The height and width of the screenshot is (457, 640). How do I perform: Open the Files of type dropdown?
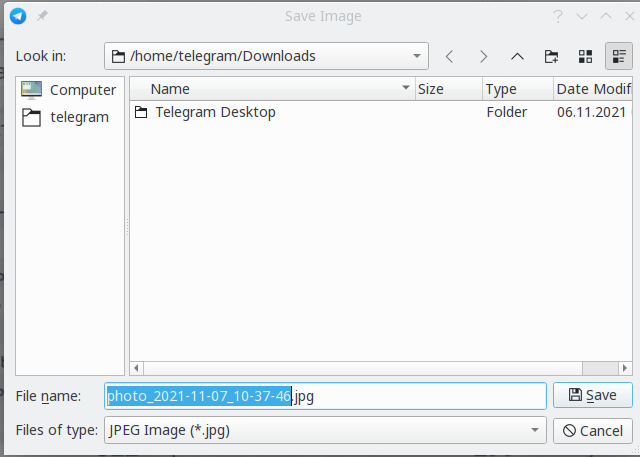point(325,430)
